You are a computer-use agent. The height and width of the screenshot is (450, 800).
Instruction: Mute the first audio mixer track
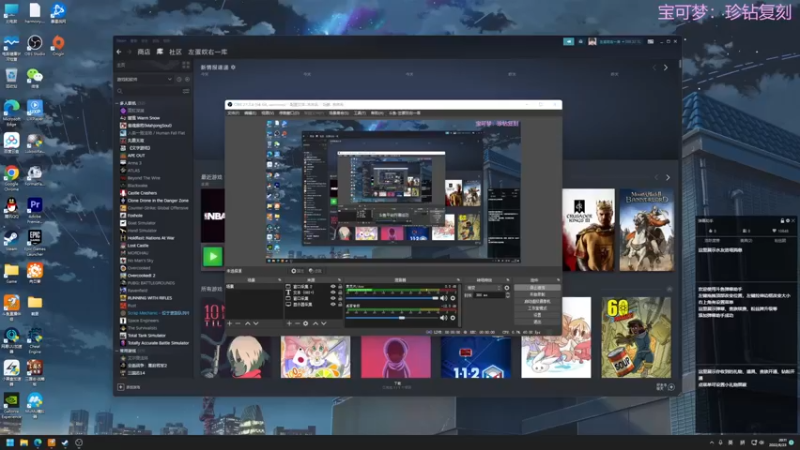pos(443,298)
